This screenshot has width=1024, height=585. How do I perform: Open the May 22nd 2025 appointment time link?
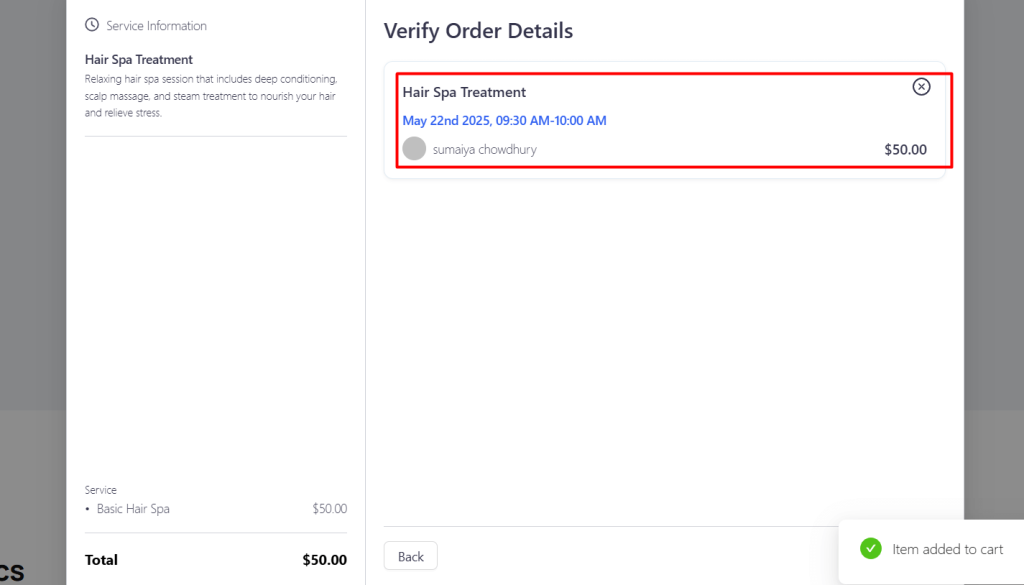[504, 120]
